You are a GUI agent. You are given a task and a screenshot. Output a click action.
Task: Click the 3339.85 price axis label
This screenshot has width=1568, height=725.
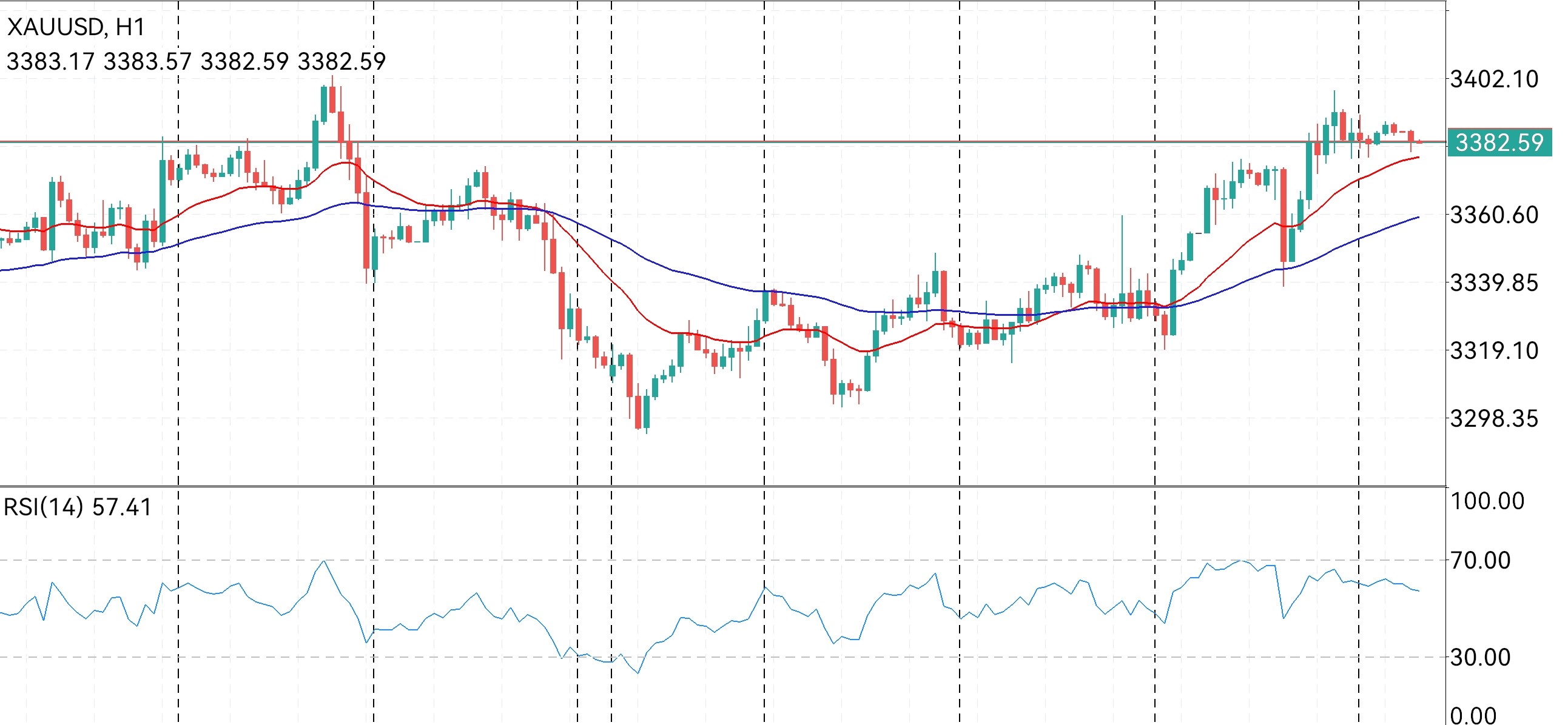pos(1495,283)
